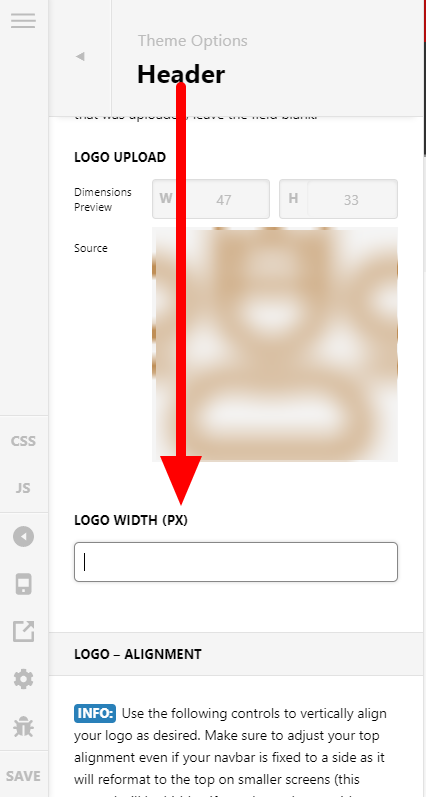
Task: Click the SAVE button
Action: click(x=23, y=776)
